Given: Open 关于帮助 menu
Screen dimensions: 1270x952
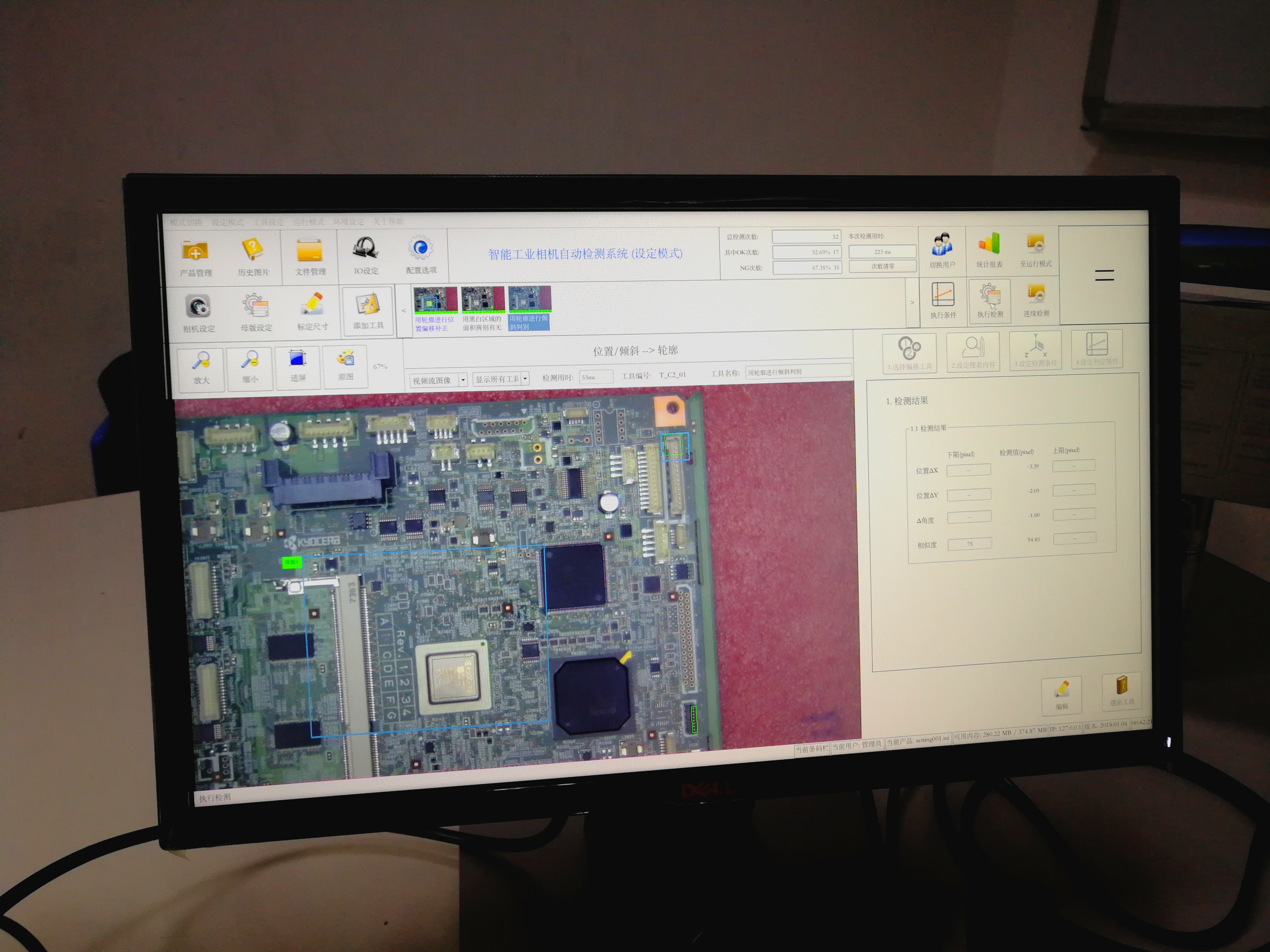Looking at the screenshot, I should [x=388, y=221].
